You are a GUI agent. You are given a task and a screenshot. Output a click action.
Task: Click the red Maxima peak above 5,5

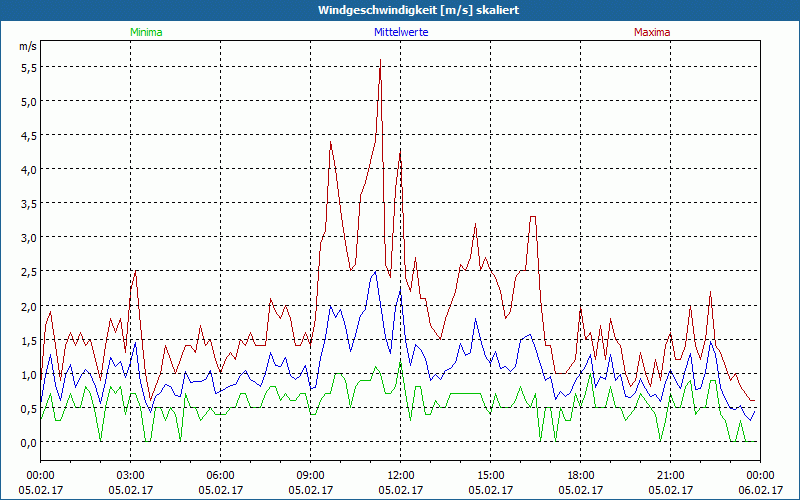(380, 60)
